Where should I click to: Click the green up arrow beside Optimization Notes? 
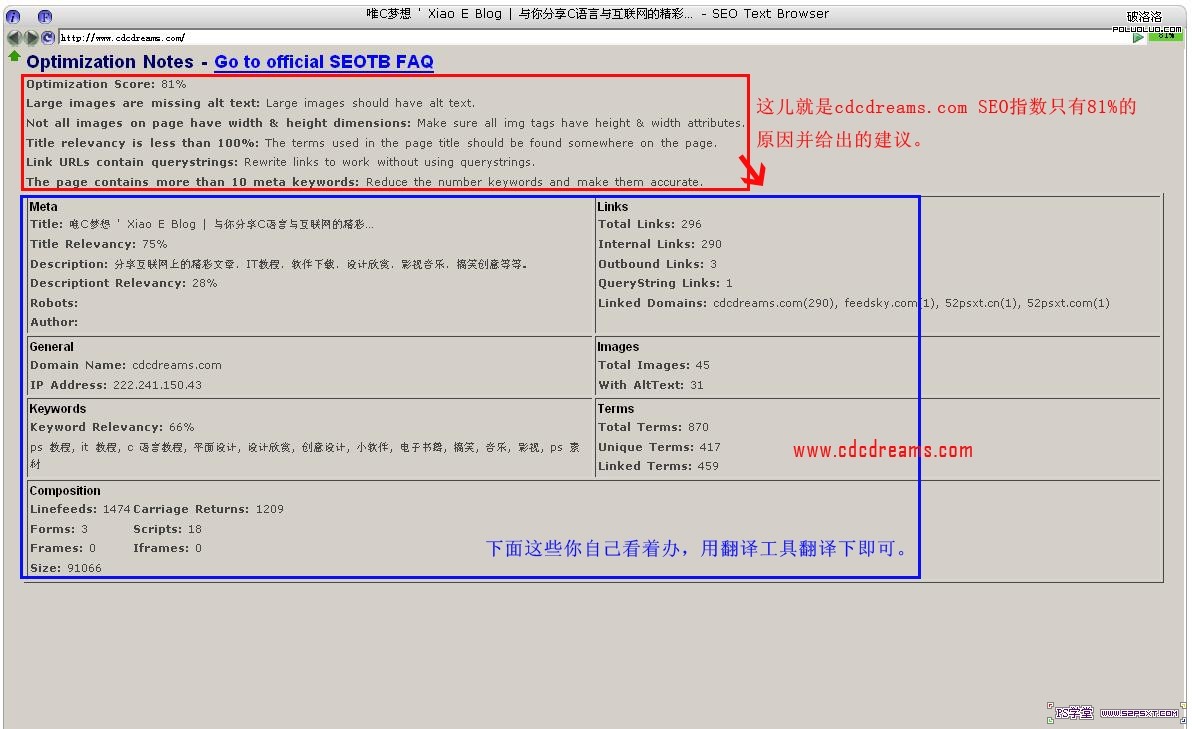click(14, 57)
